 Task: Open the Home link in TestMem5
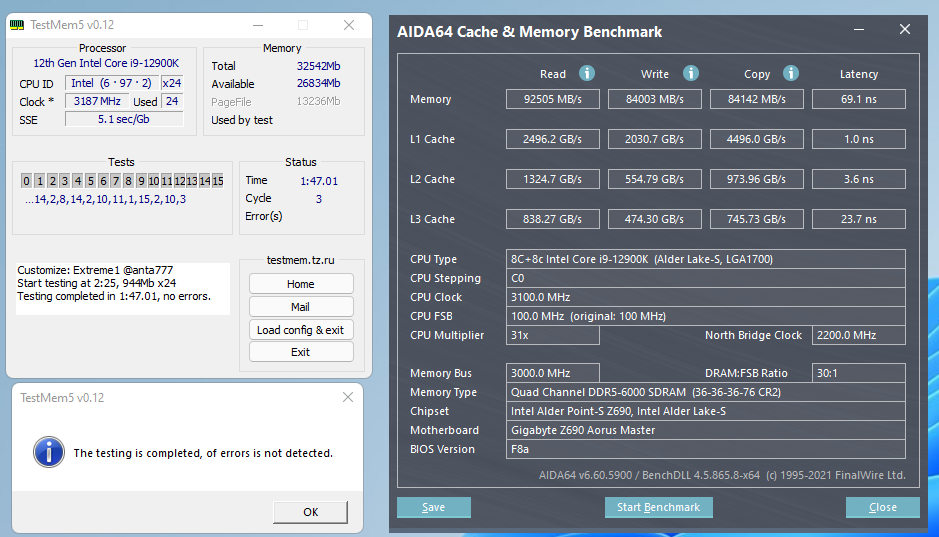301,284
